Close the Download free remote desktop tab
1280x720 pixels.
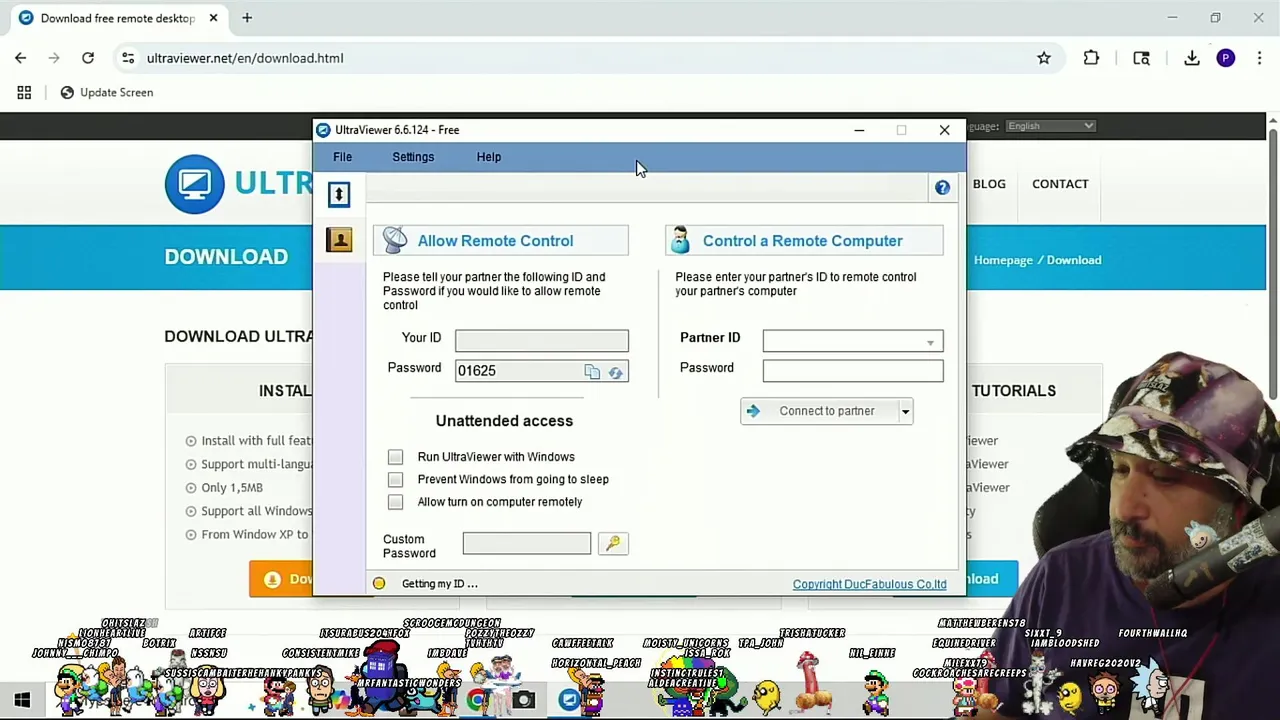click(x=213, y=18)
